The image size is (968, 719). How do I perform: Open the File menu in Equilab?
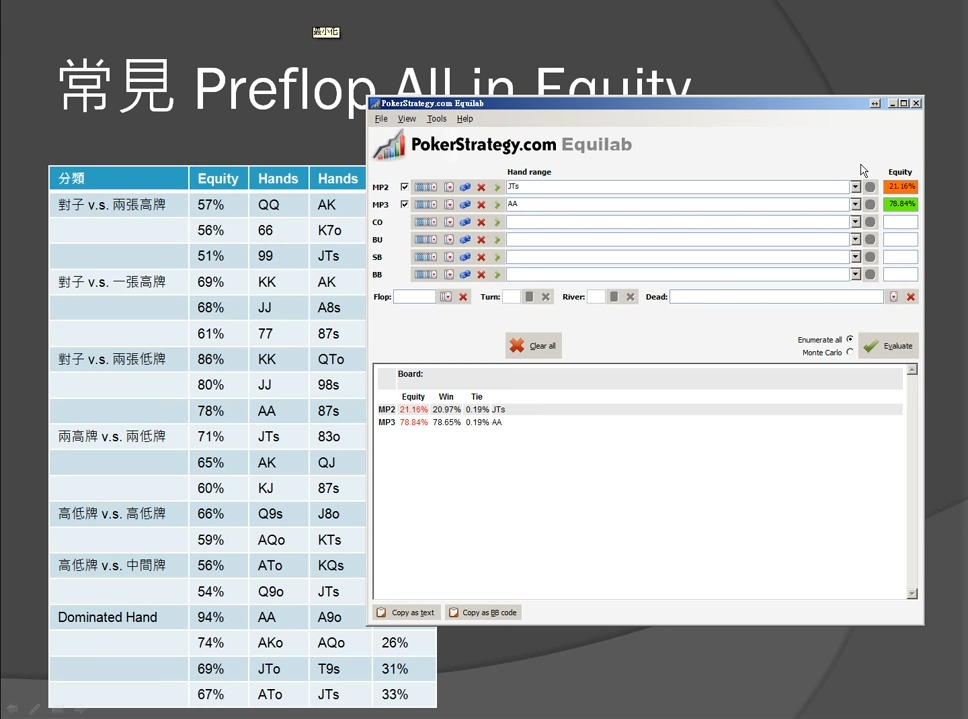pyautogui.click(x=382, y=118)
